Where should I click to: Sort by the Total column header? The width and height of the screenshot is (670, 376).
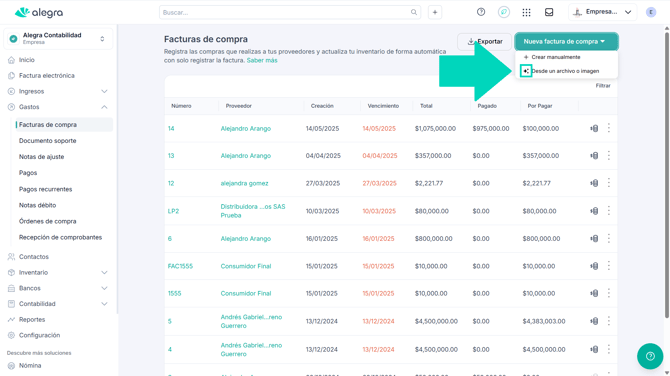point(426,106)
